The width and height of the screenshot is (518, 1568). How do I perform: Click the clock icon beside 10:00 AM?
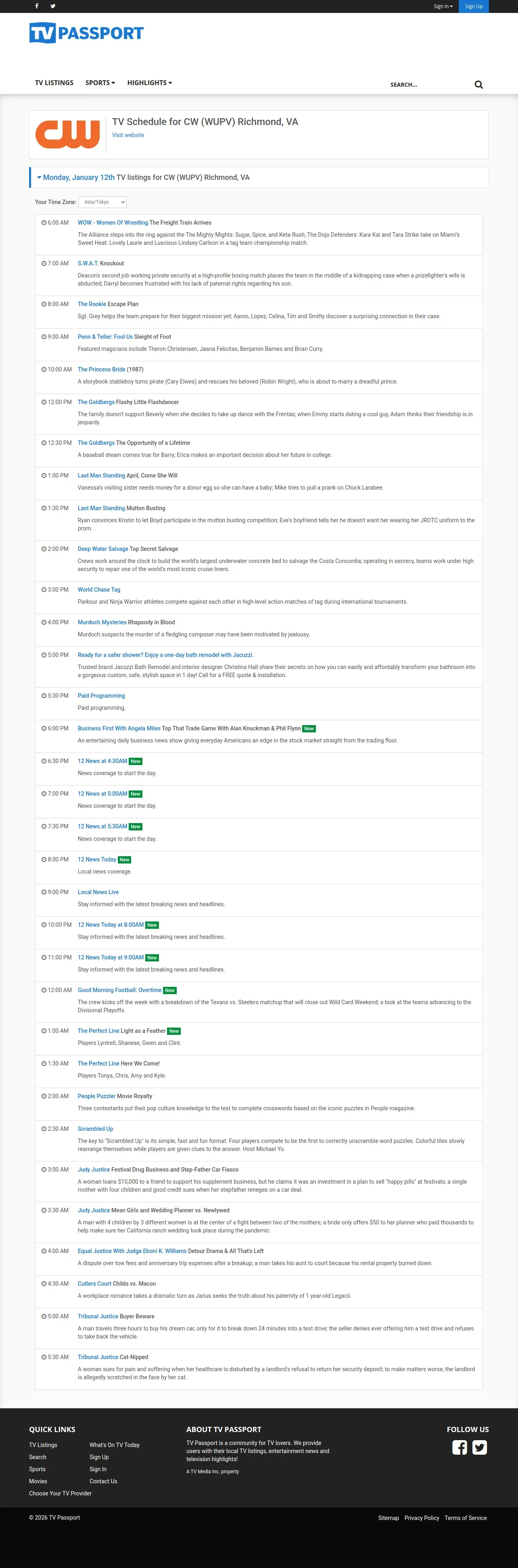(44, 369)
